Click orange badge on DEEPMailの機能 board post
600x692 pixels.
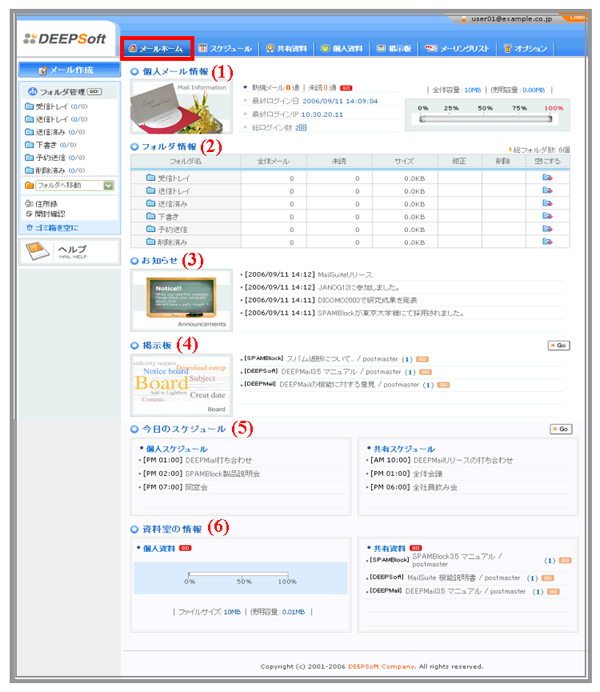(443, 385)
